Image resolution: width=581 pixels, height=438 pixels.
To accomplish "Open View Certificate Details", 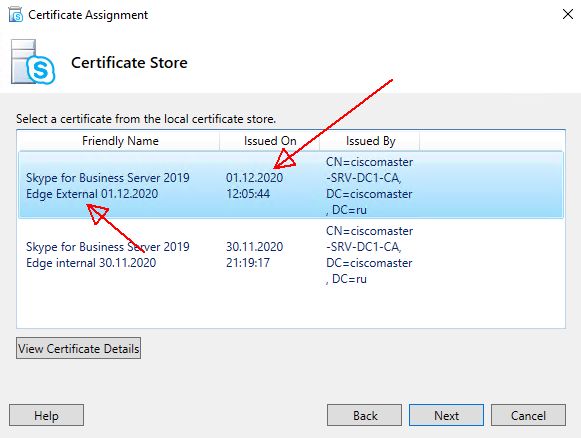I will (x=79, y=348).
